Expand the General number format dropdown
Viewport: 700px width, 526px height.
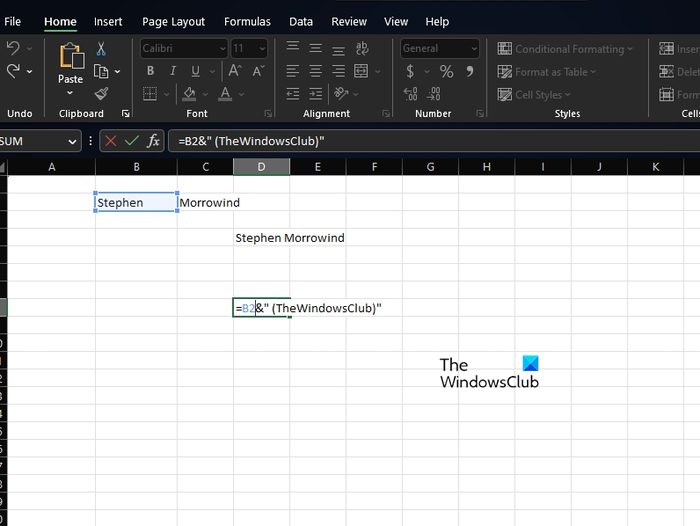tap(473, 48)
